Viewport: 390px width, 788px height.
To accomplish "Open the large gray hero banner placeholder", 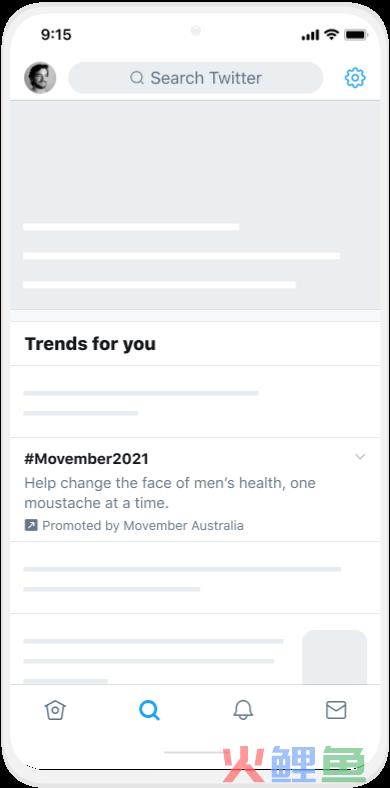I will point(195,205).
